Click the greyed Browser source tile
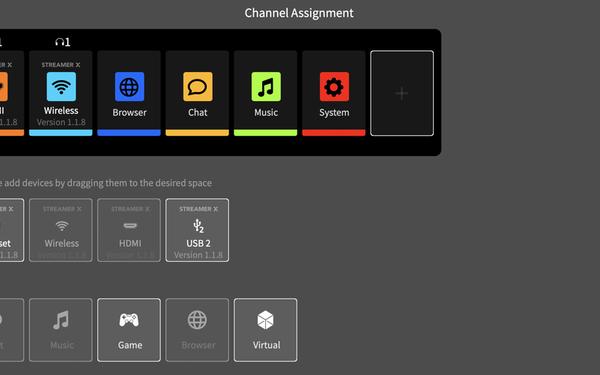The width and height of the screenshot is (600, 375). (x=197, y=330)
